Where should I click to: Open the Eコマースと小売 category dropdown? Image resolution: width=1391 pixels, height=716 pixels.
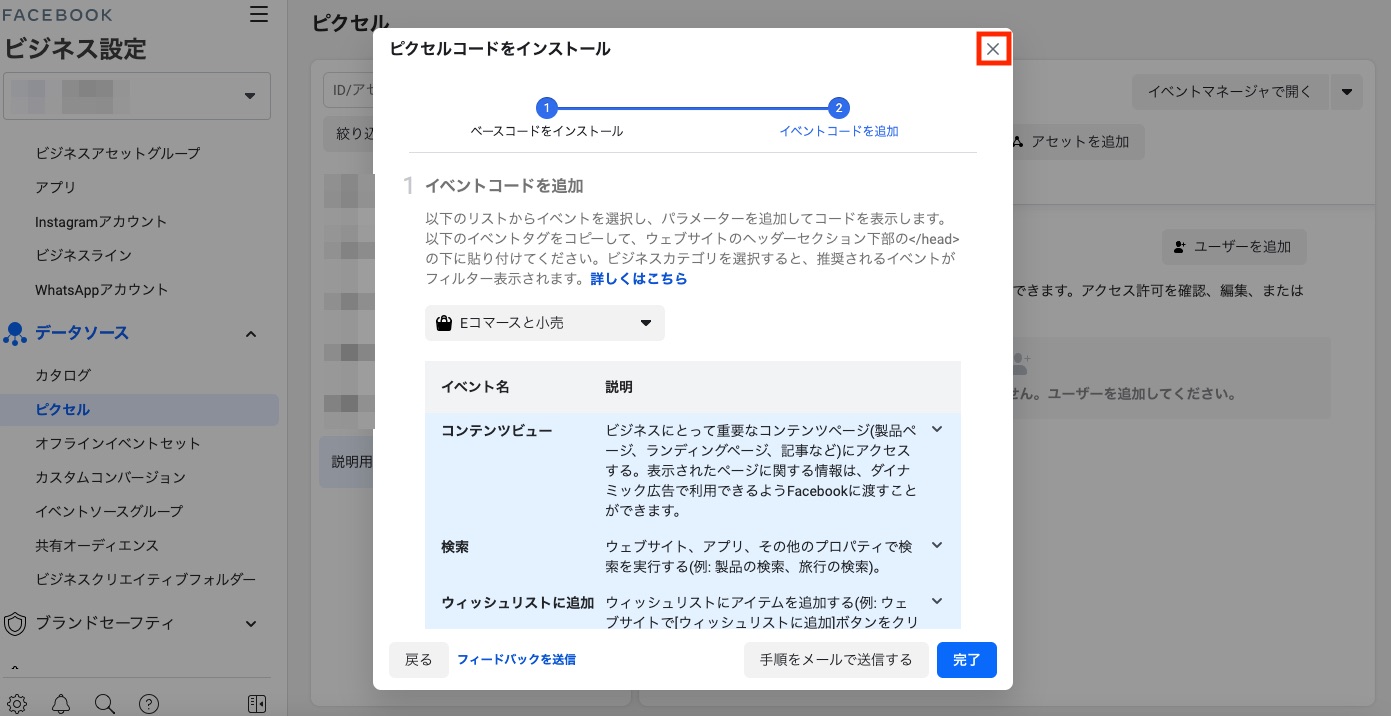(545, 323)
